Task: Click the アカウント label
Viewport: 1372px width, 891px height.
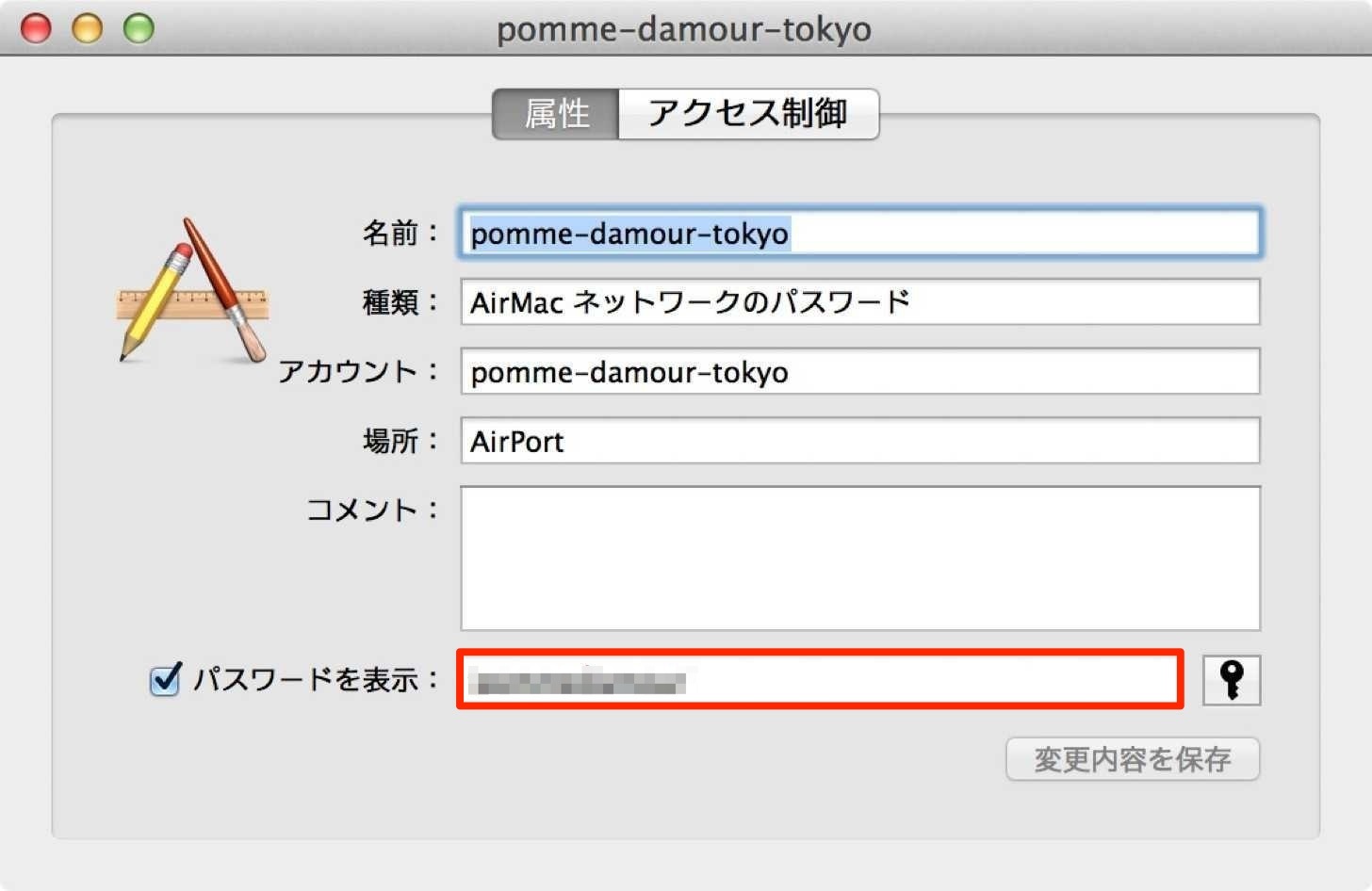Action: click(358, 371)
